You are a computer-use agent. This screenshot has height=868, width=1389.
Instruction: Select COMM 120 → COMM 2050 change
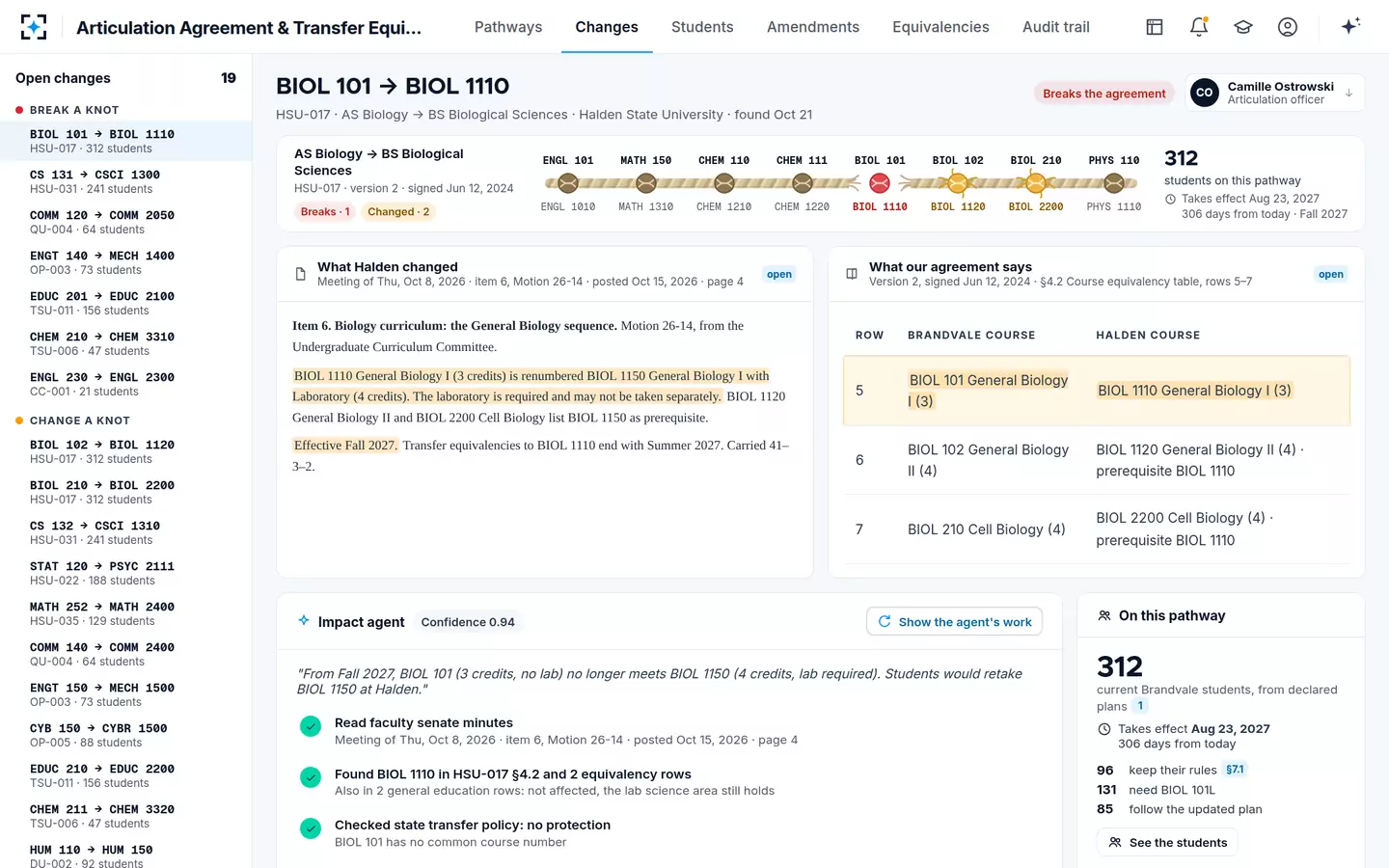(x=125, y=222)
